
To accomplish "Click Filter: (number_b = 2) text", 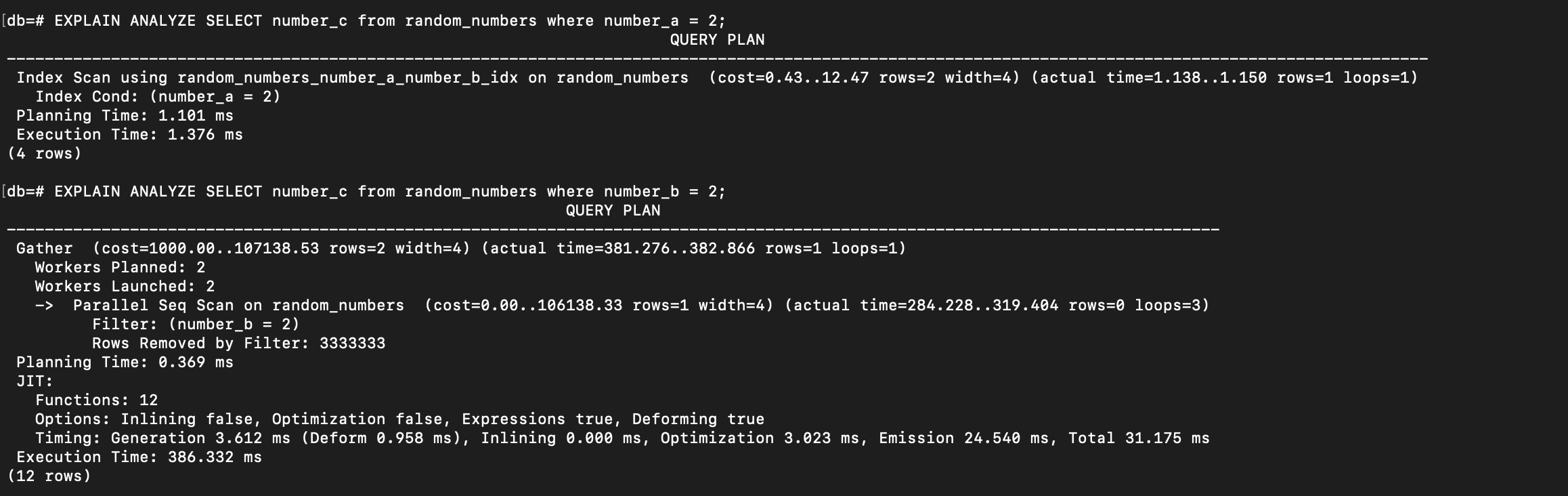I will [196, 325].
